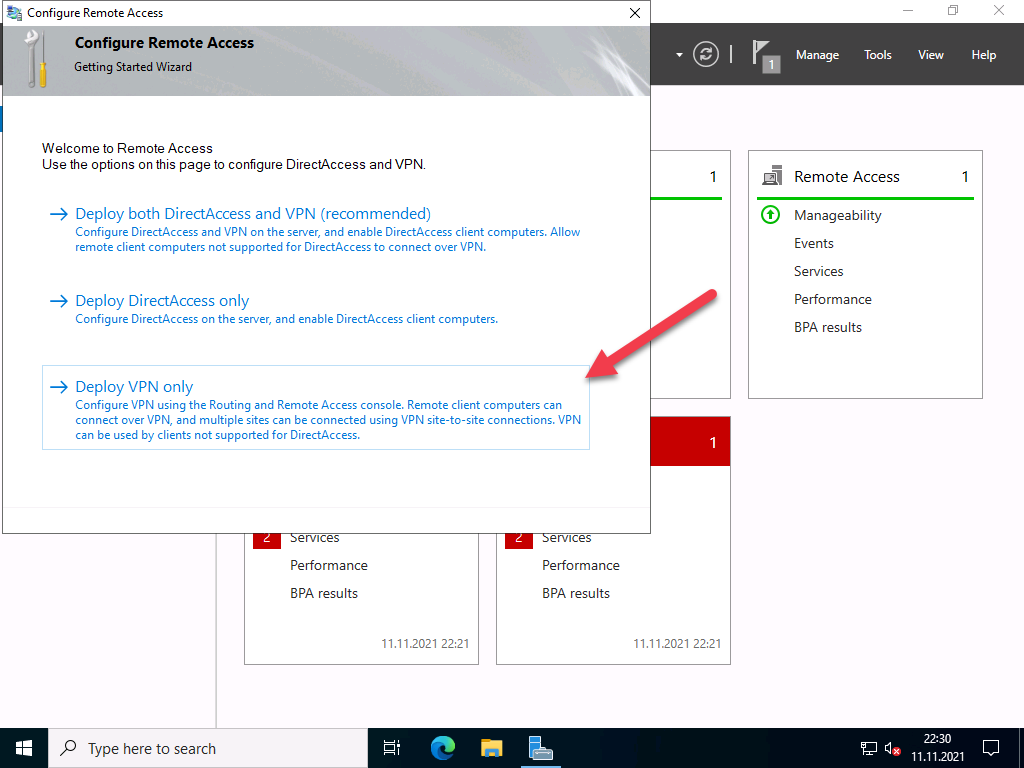Click the Deploy VPN only option
1024x768 pixels.
tap(315, 408)
